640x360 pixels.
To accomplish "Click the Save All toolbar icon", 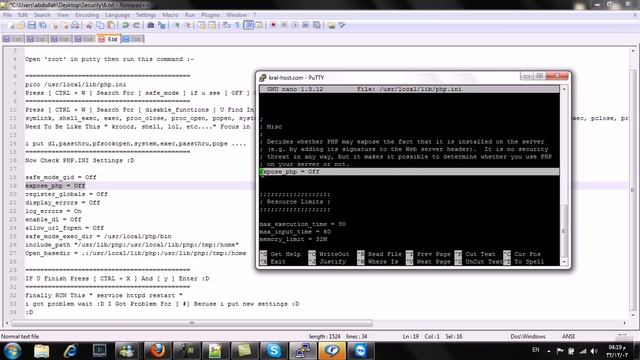I will point(42,25).
